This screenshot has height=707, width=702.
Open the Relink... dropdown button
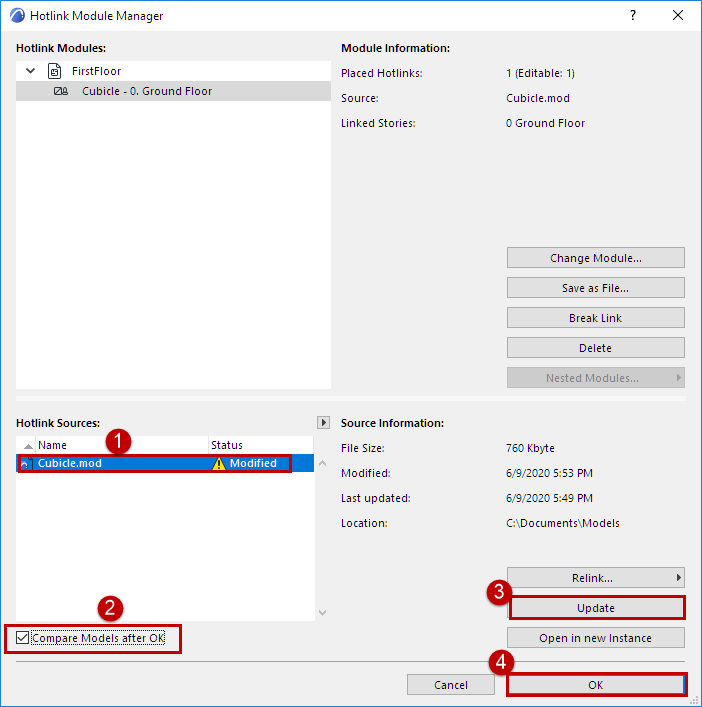point(596,578)
